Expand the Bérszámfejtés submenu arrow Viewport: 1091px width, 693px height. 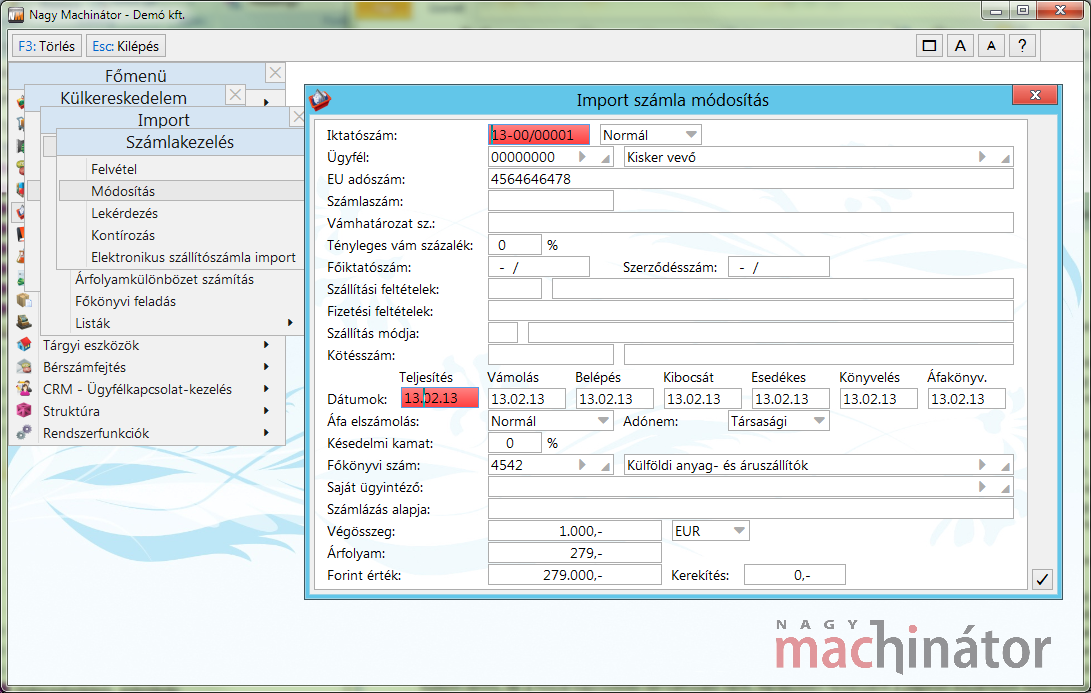point(266,367)
